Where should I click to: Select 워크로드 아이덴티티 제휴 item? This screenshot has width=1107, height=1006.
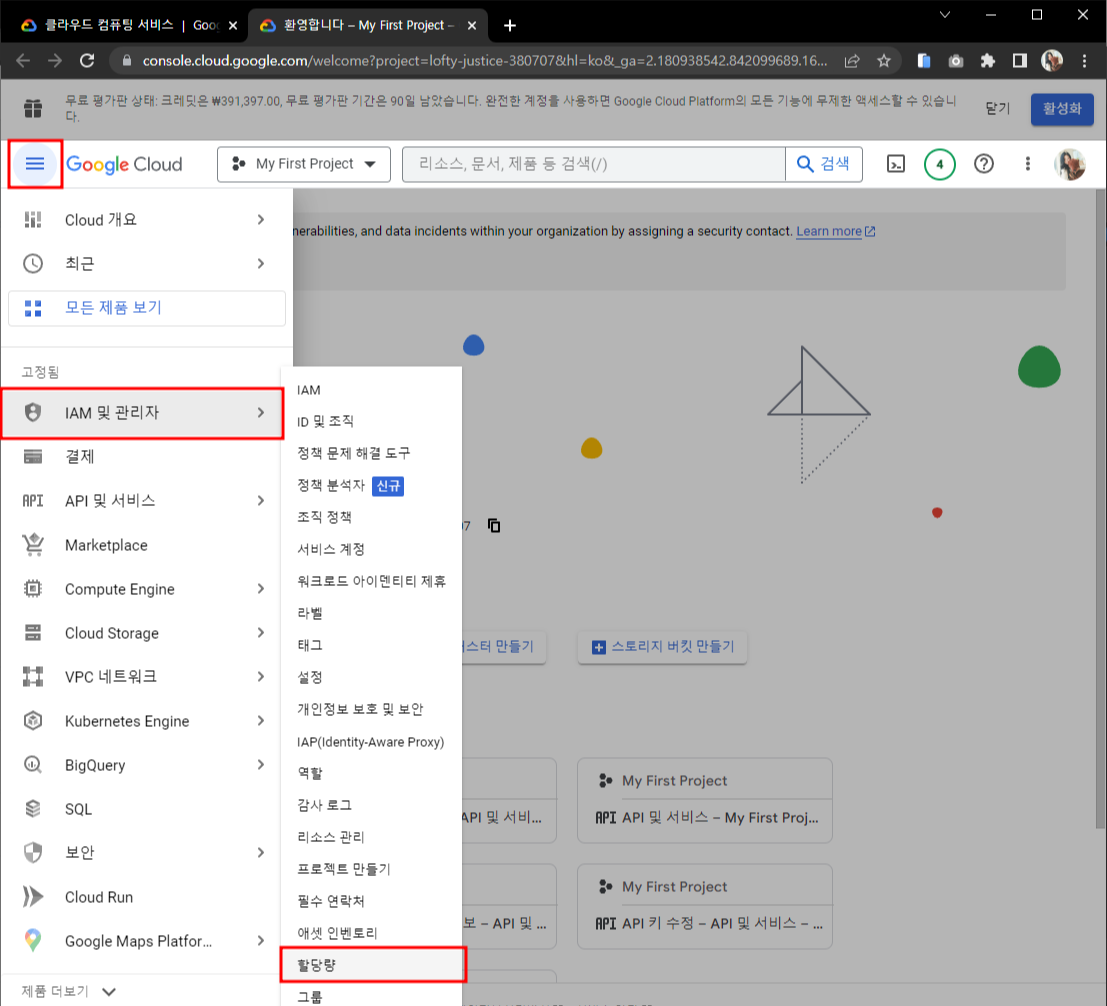click(x=371, y=581)
